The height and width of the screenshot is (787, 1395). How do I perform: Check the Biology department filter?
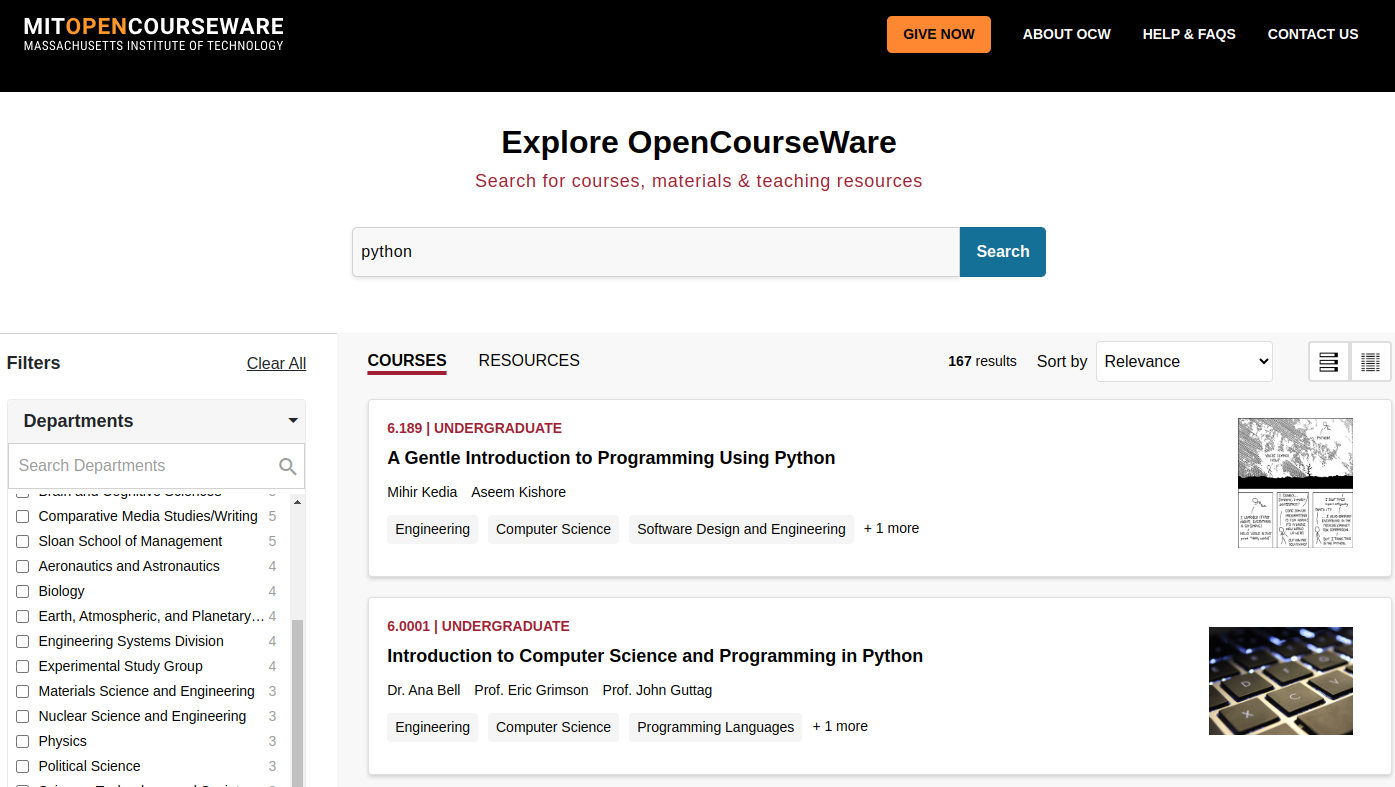pyautogui.click(x=22, y=591)
